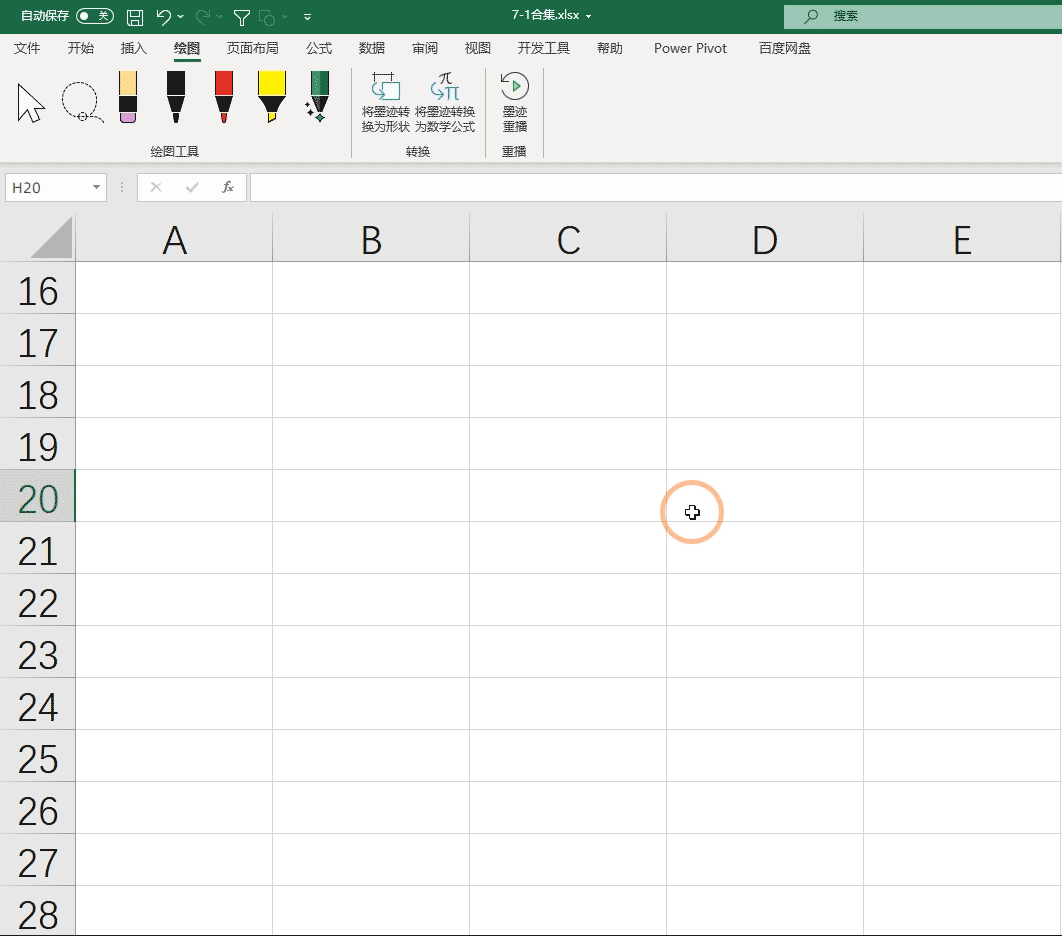Select column D header
Viewport: 1062px width, 936px height.
coord(765,240)
